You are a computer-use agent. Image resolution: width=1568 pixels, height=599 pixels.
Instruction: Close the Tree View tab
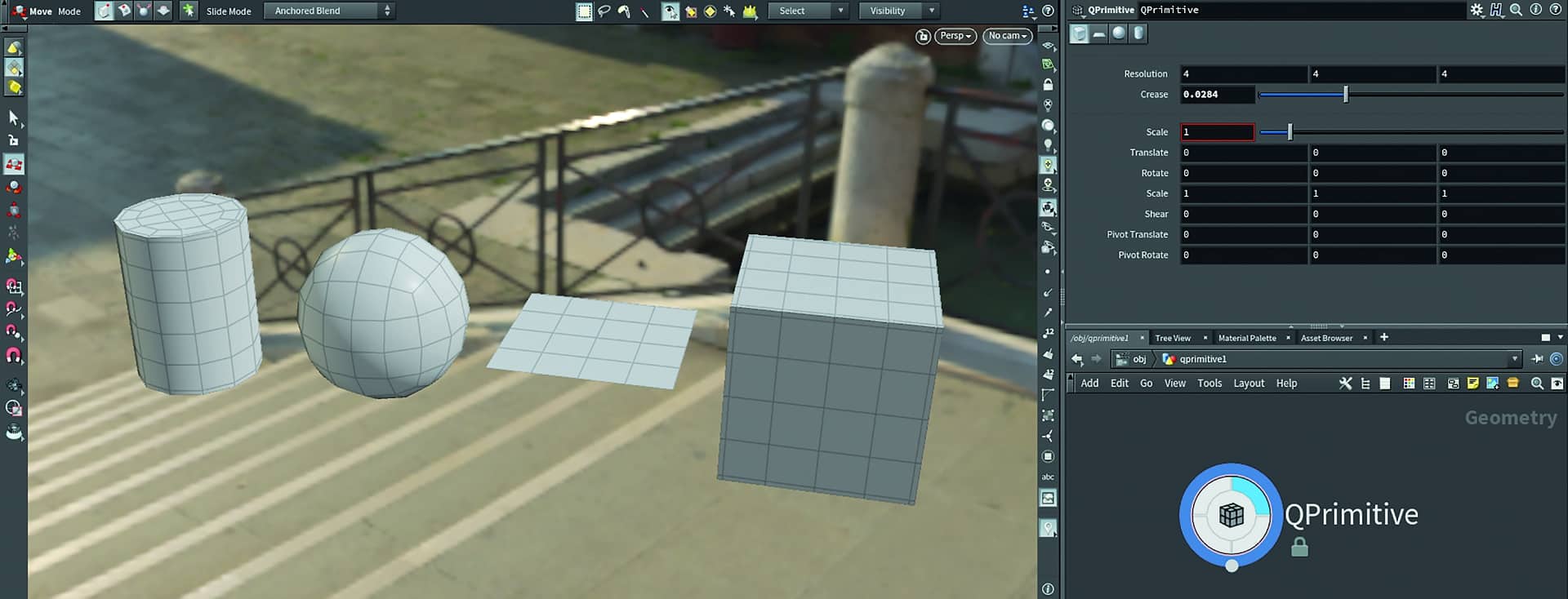tap(1205, 338)
